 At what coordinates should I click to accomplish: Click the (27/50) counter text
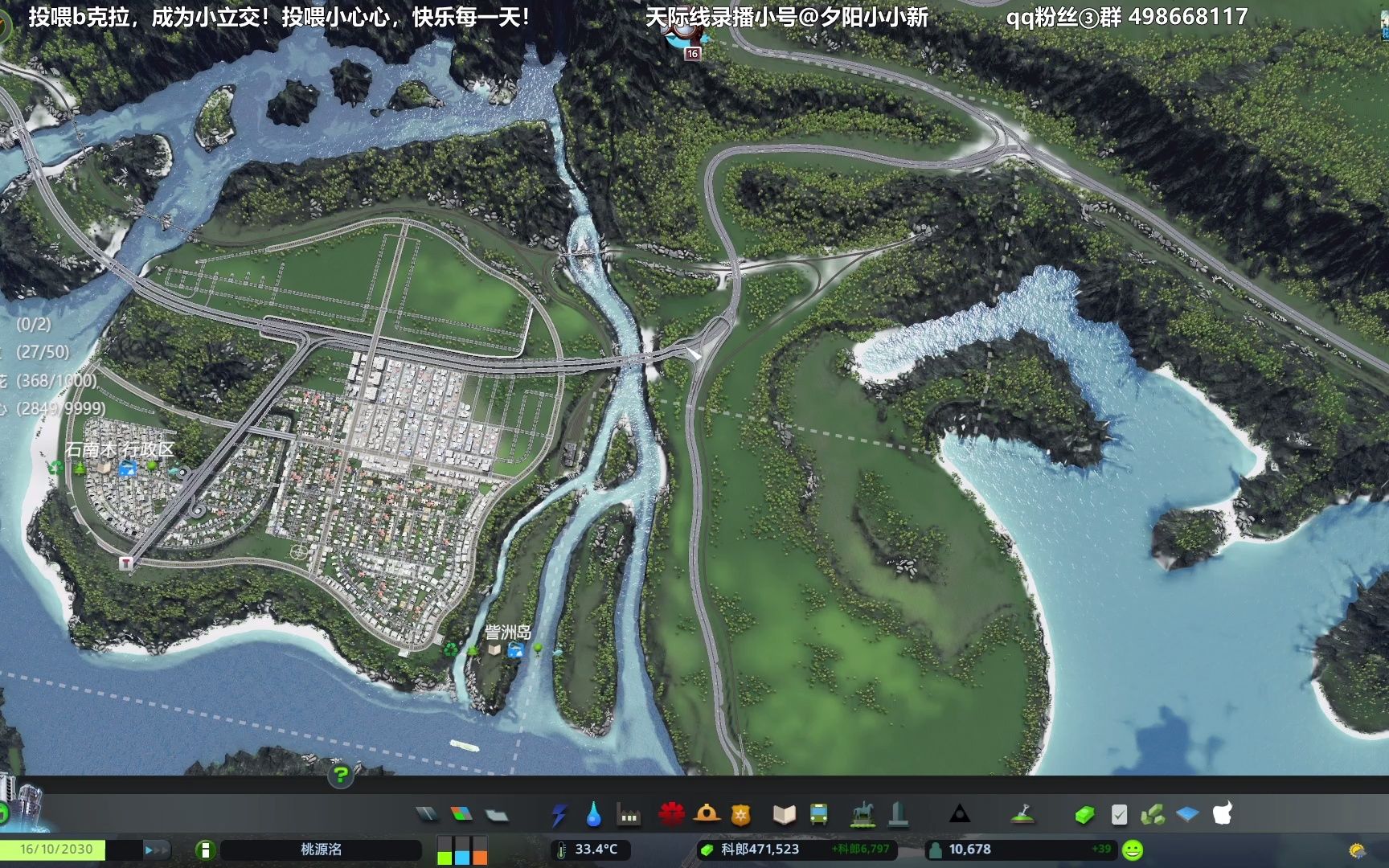[x=43, y=352]
